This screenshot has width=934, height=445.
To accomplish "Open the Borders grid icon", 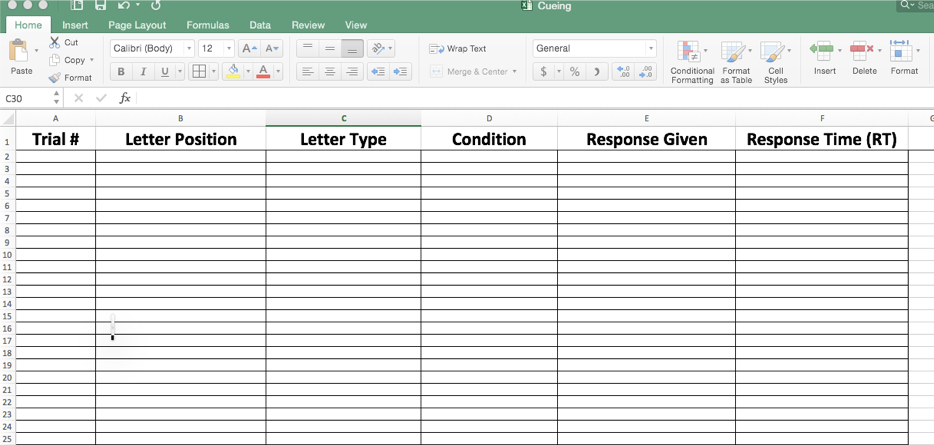I will 199,71.
